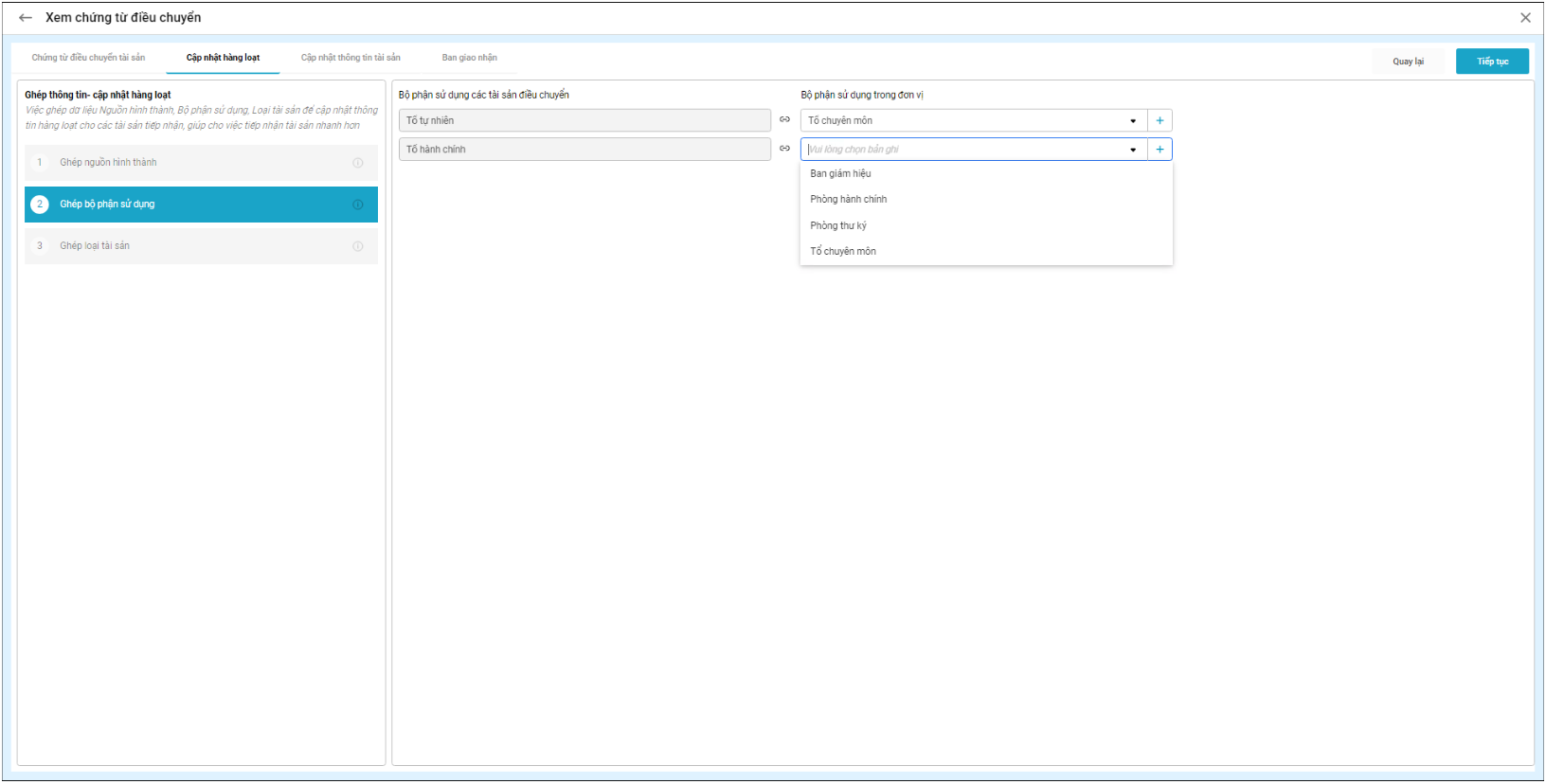The height and width of the screenshot is (784, 1546).
Task: Click the link icon beside Tổ hành chính
Action: click(784, 149)
